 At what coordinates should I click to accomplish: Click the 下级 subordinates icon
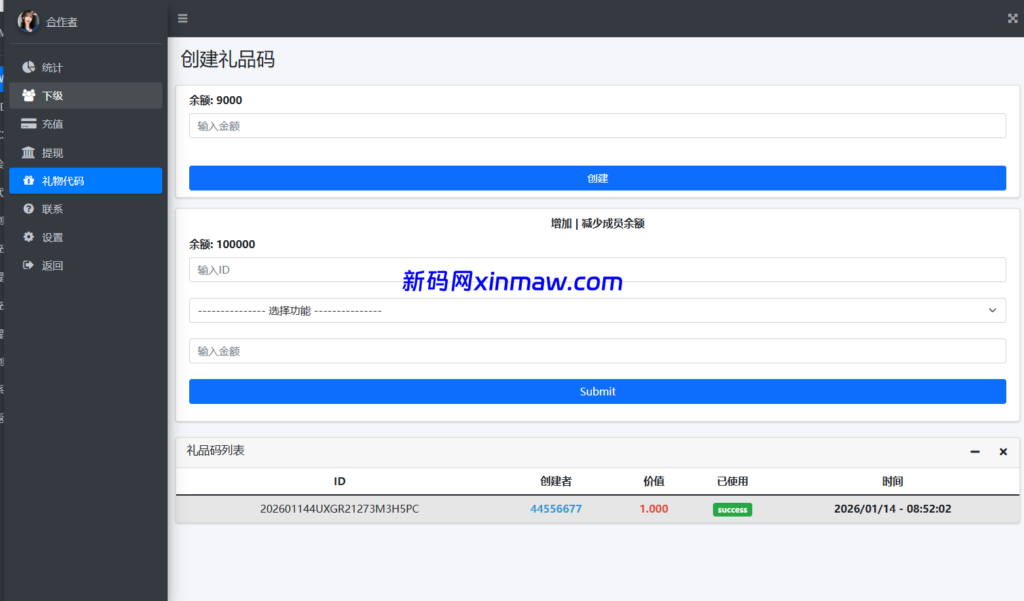point(30,95)
